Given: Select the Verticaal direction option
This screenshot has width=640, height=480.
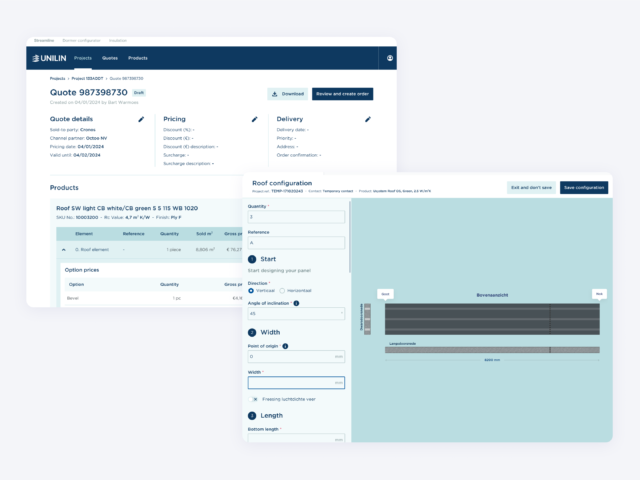Looking at the screenshot, I should tap(251, 290).
